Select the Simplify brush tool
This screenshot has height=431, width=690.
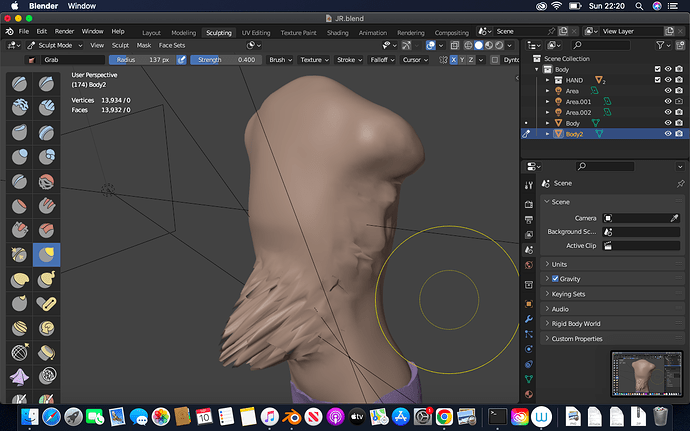(x=46, y=377)
